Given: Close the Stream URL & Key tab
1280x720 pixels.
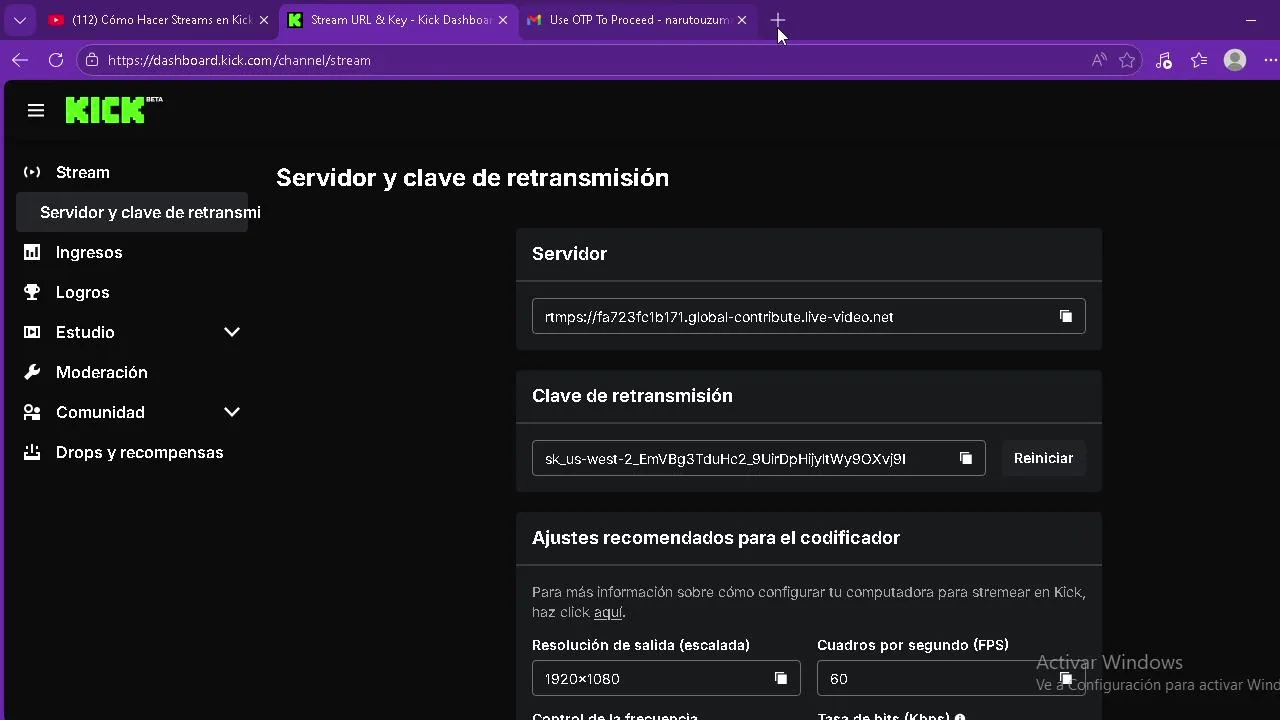Looking at the screenshot, I should (x=503, y=20).
